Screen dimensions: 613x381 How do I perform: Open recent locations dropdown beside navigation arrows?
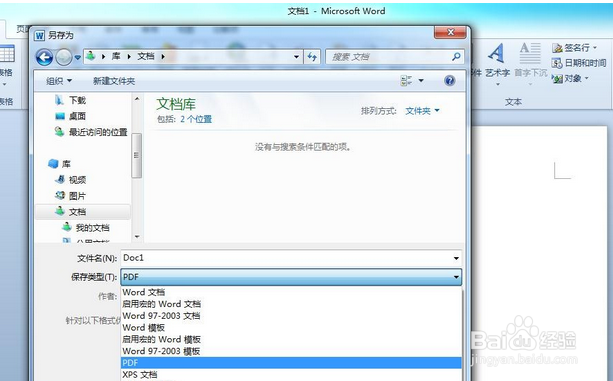(77, 57)
